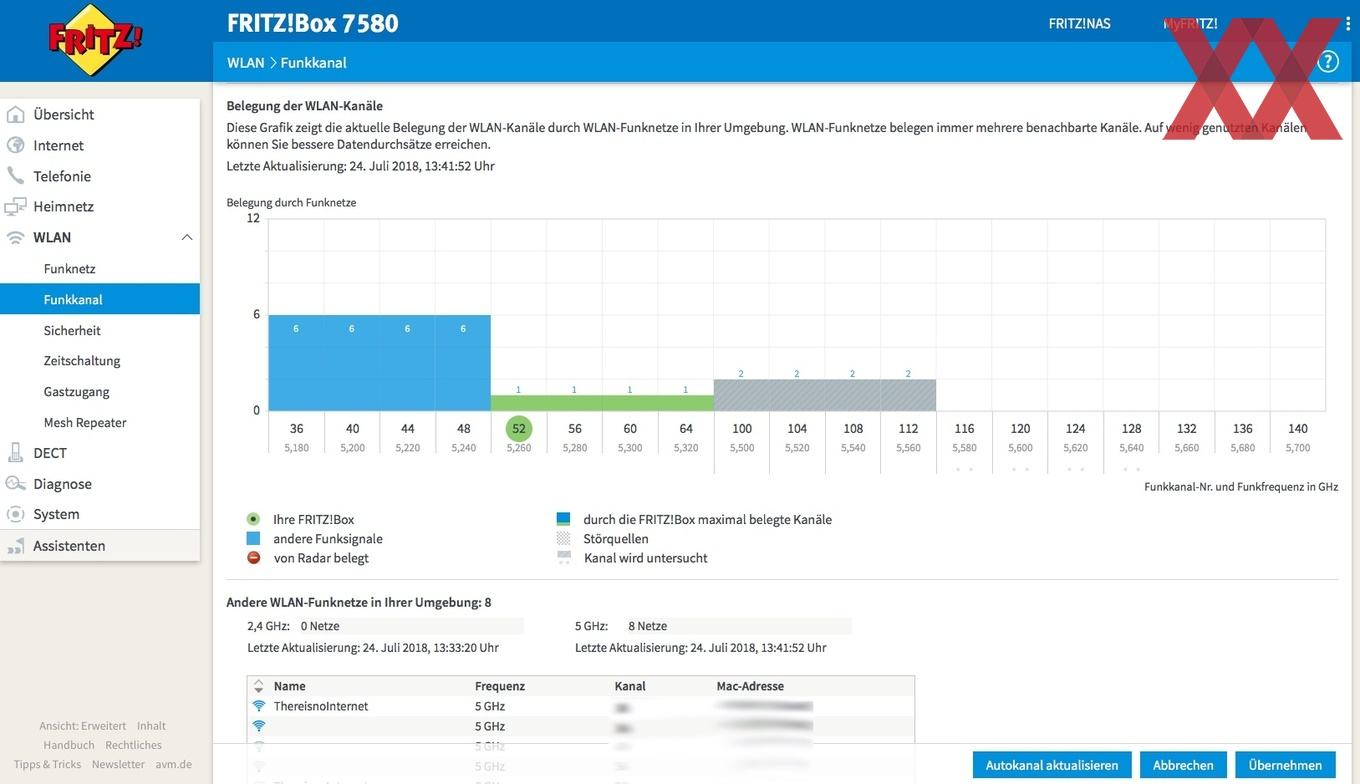
Task: Click 'von Radar belegt' legend entry
Action: pos(321,558)
